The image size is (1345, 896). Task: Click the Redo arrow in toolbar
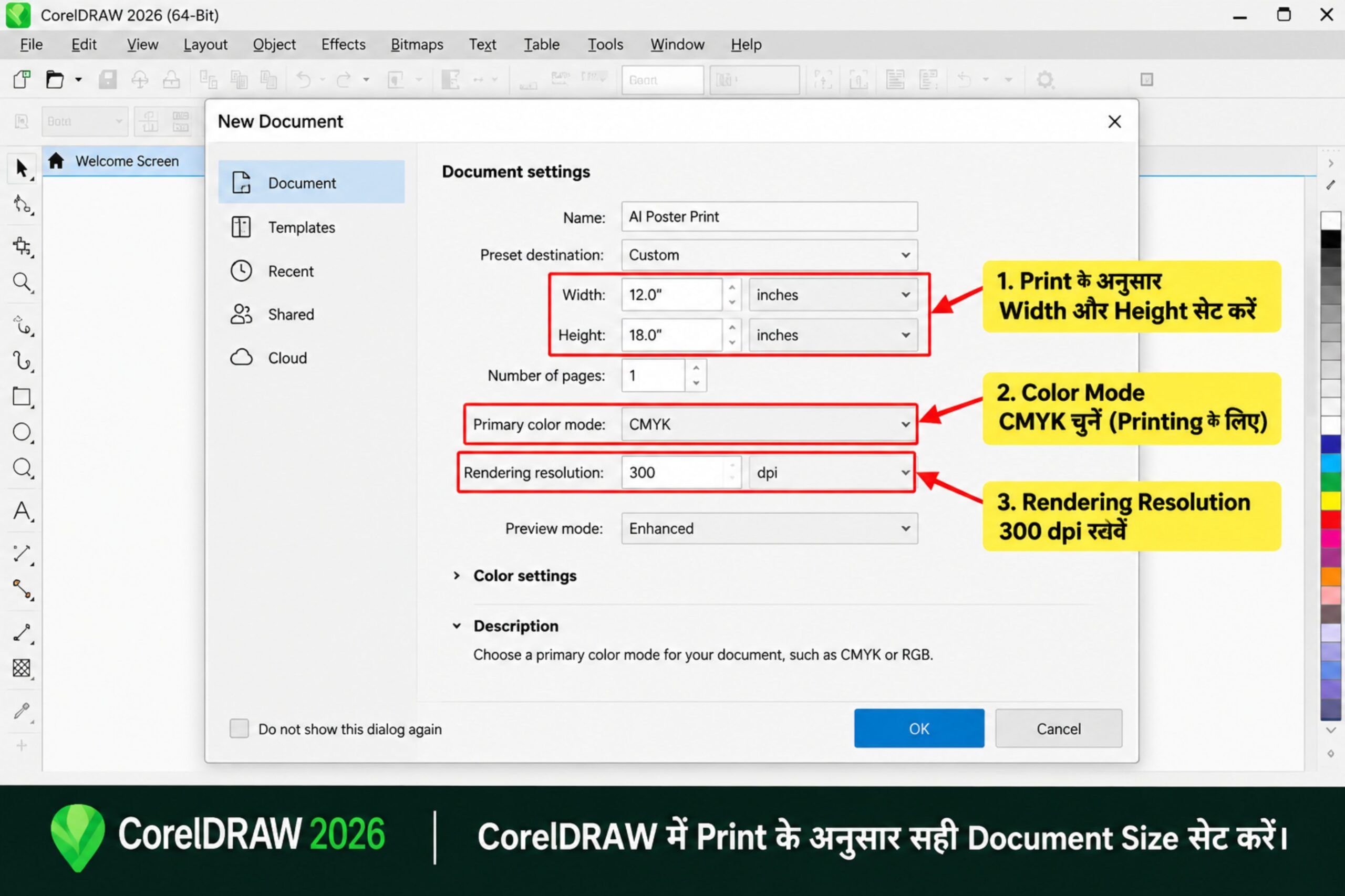(x=343, y=79)
